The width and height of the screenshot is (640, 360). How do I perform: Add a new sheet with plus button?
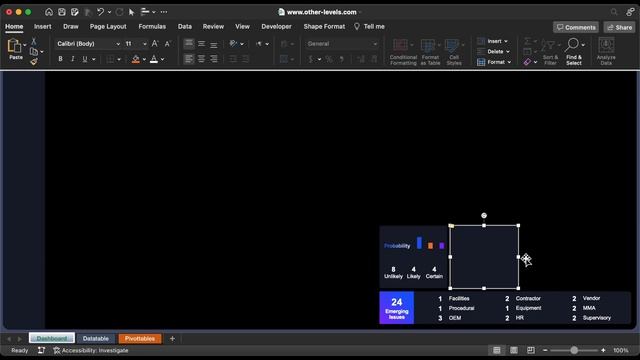click(172, 338)
